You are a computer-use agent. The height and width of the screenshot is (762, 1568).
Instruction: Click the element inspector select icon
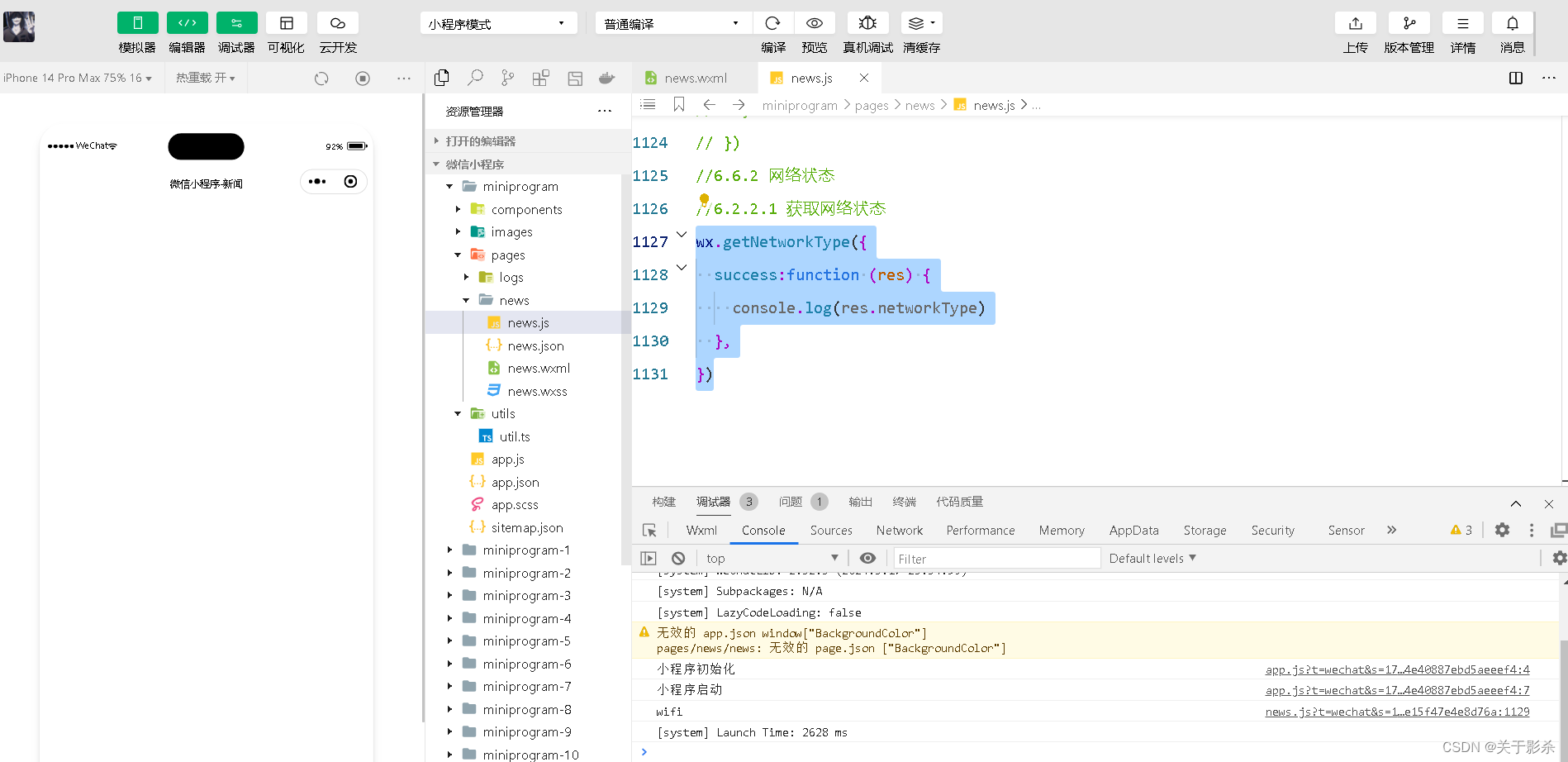pos(649,531)
